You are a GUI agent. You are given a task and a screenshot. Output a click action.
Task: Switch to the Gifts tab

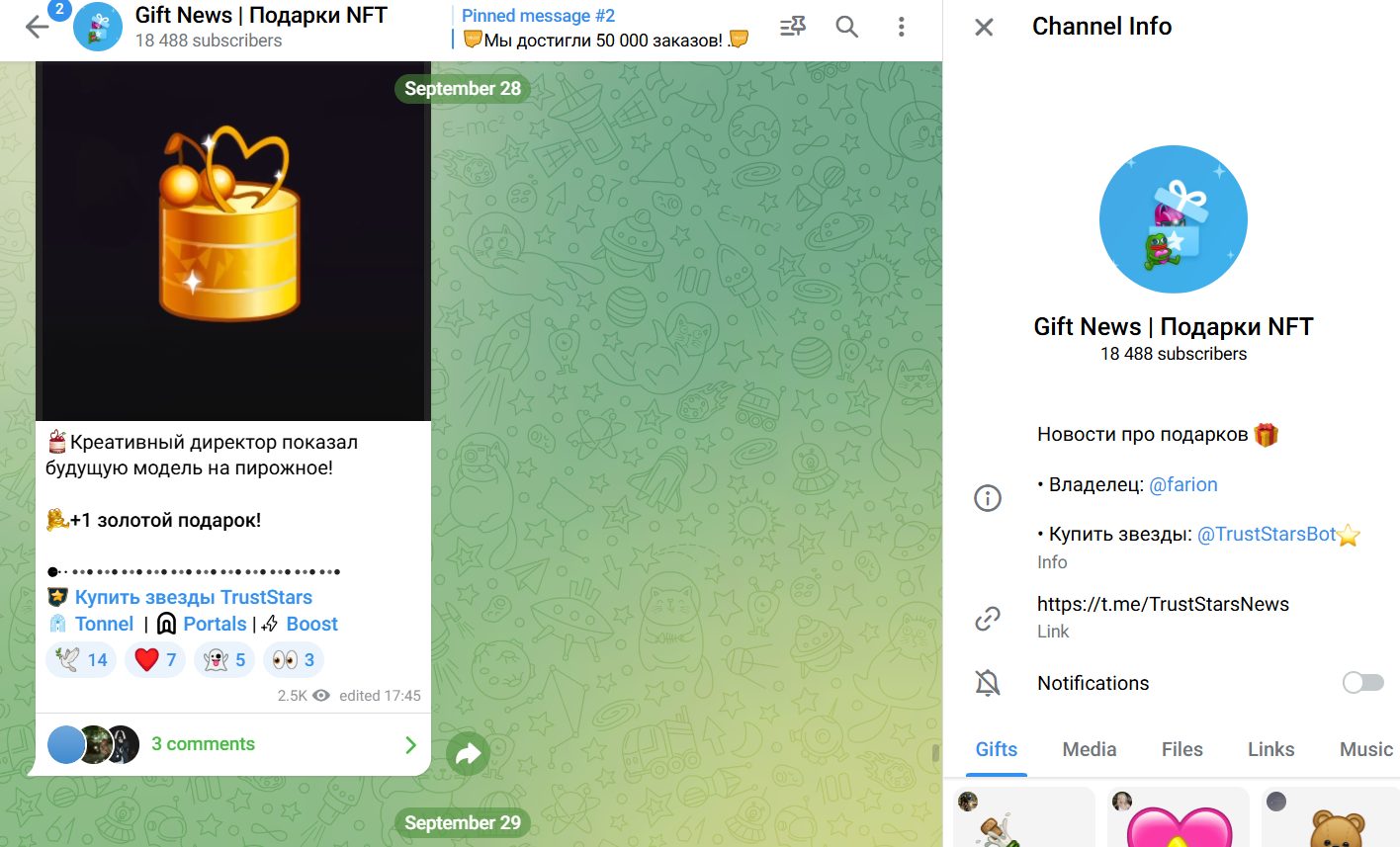996,749
